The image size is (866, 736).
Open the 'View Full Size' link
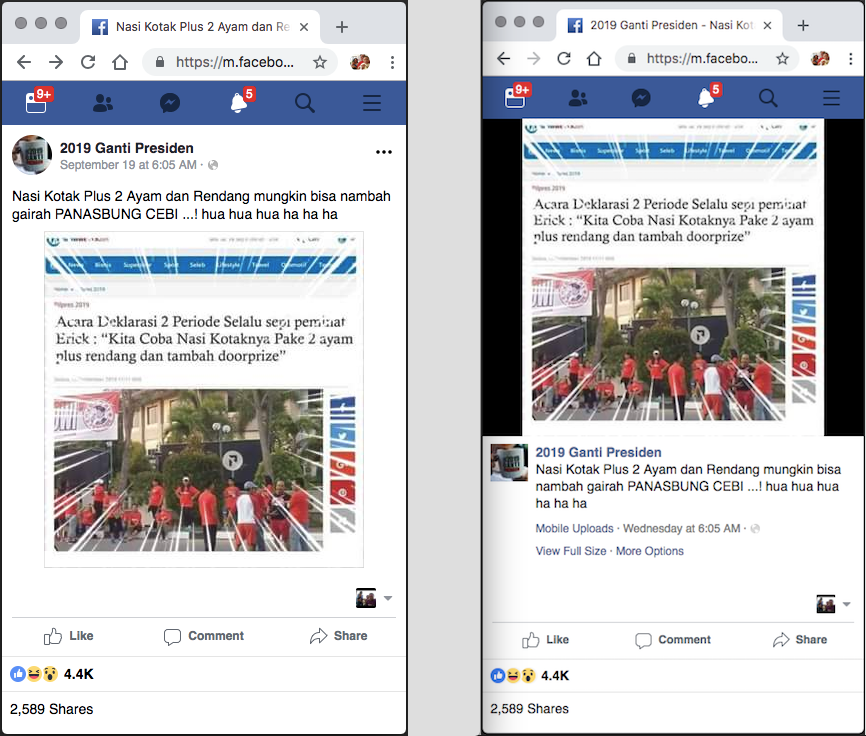click(571, 551)
